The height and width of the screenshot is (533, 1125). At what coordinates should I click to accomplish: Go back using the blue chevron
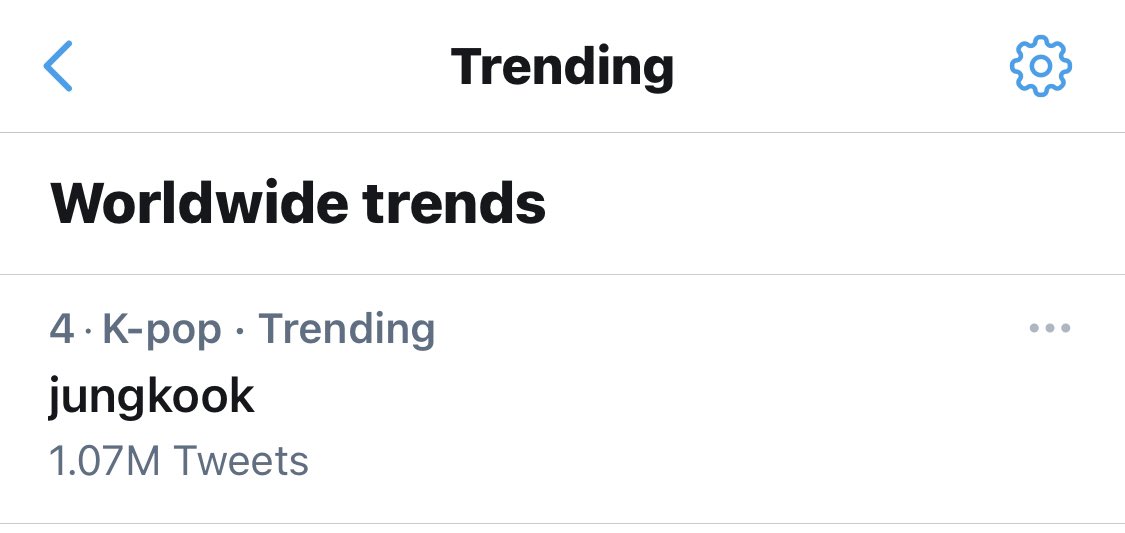(x=58, y=66)
